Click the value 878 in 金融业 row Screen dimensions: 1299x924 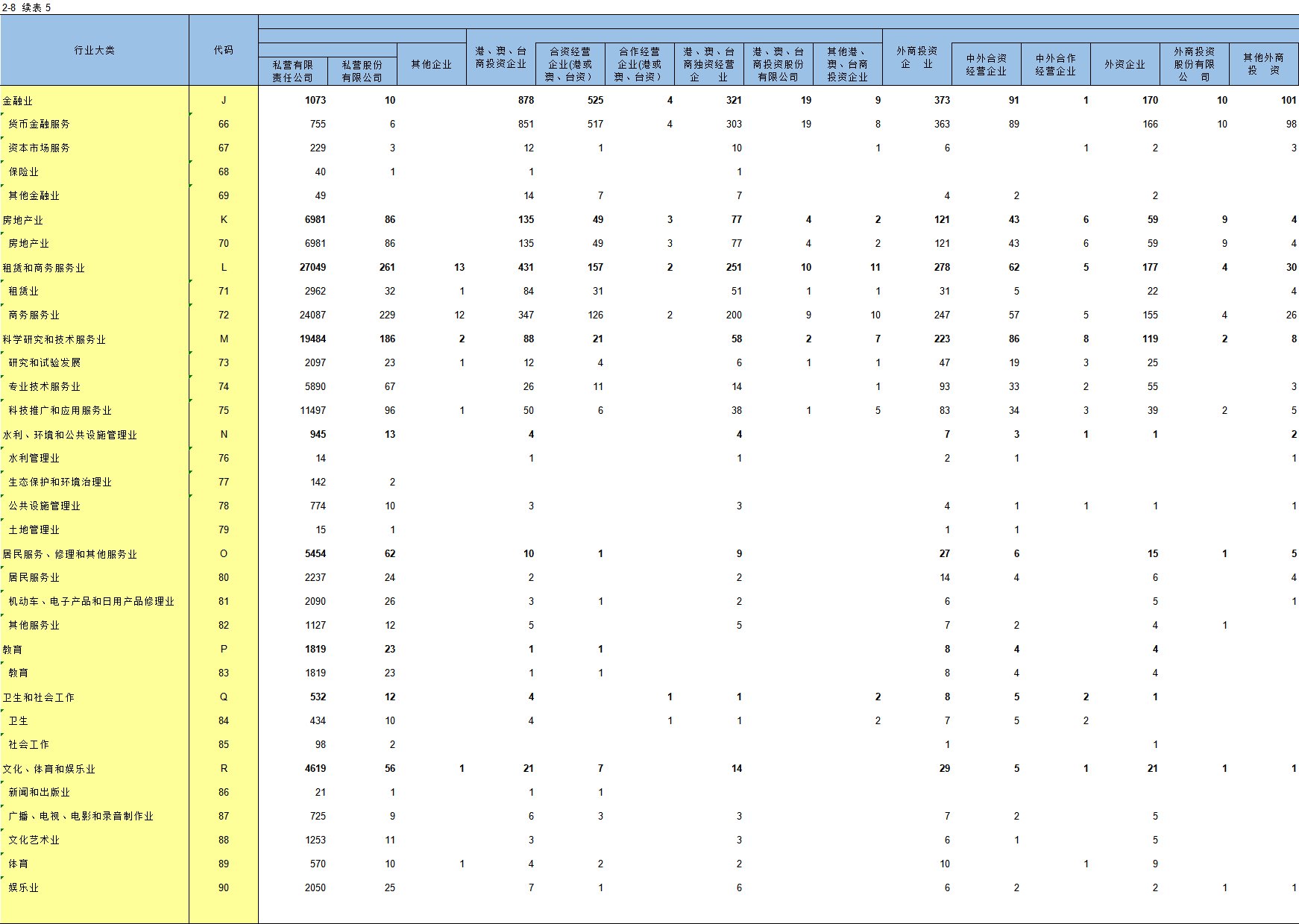click(526, 100)
